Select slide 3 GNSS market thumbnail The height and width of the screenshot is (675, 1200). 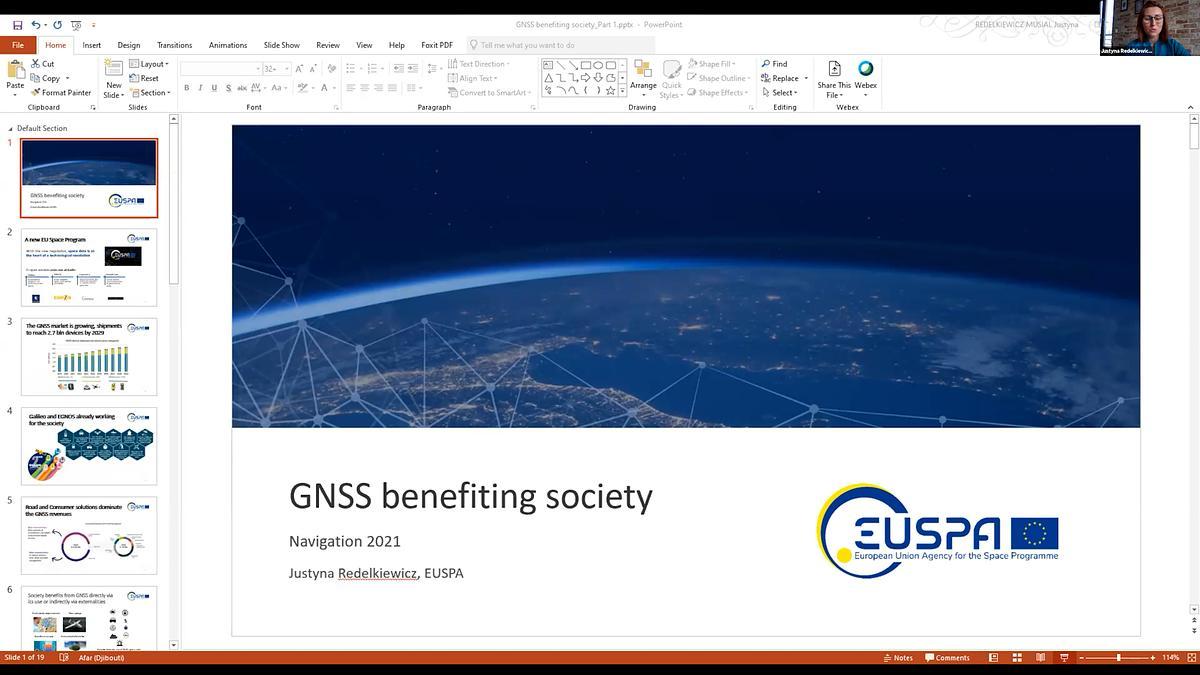click(89, 356)
